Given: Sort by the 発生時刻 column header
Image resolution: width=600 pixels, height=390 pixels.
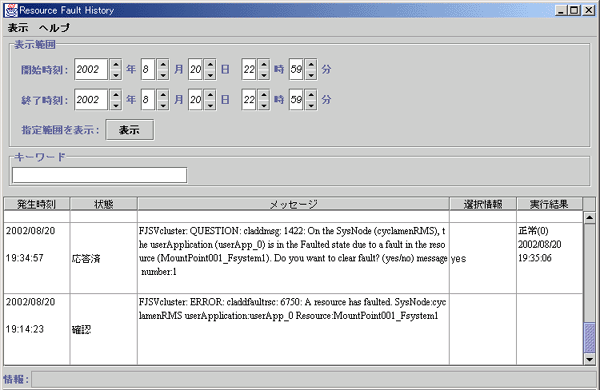Looking at the screenshot, I should tap(37, 204).
